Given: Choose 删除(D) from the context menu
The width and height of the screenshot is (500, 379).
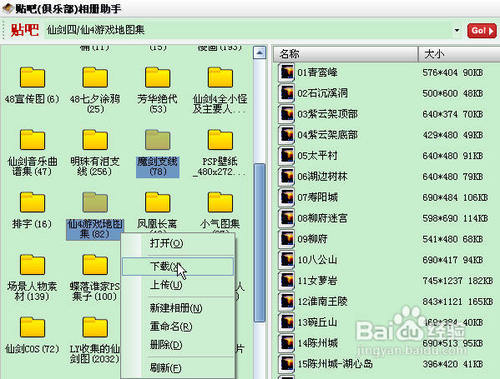Looking at the screenshot, I should (x=178, y=345).
